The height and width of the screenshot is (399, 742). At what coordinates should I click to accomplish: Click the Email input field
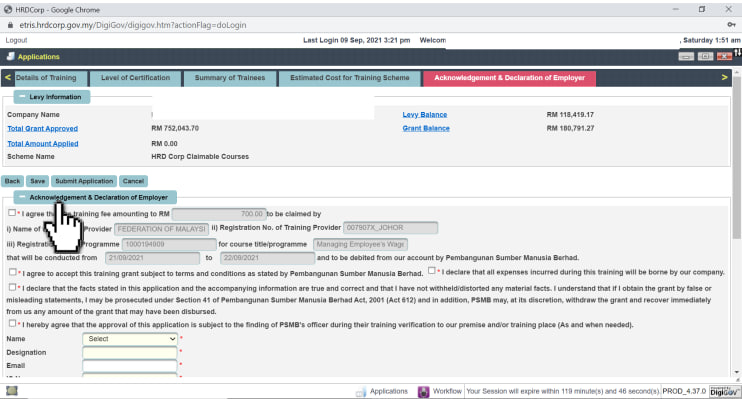[130, 366]
